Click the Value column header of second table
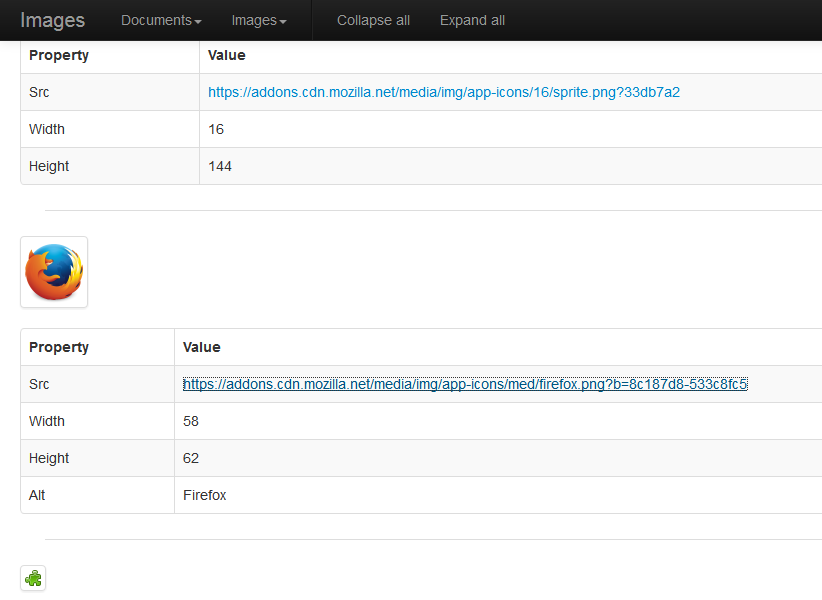 pyautogui.click(x=202, y=347)
